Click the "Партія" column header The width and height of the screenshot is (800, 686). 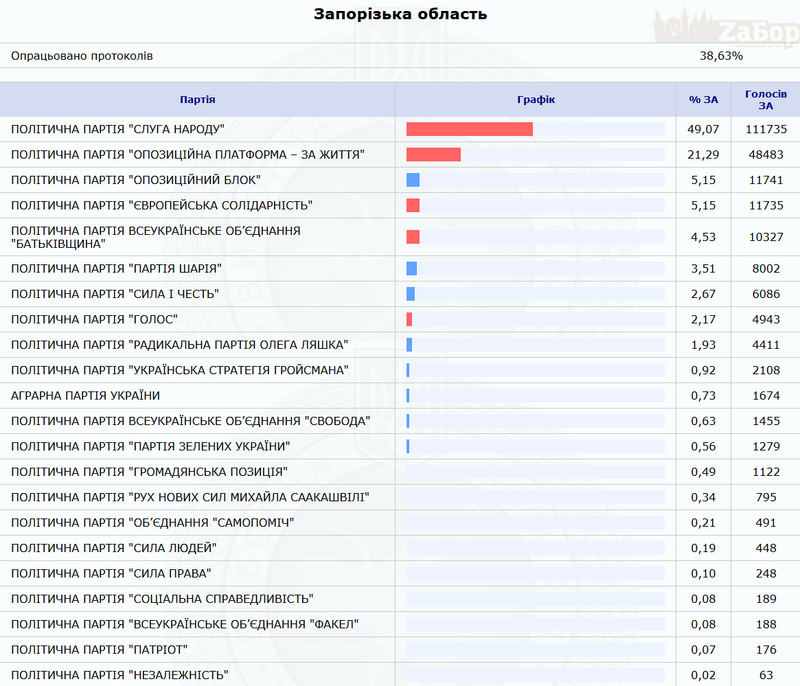tap(197, 100)
